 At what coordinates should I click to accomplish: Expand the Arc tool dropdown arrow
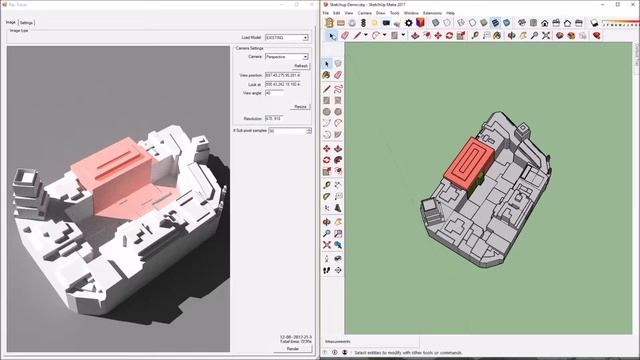pyautogui.click(x=384, y=36)
